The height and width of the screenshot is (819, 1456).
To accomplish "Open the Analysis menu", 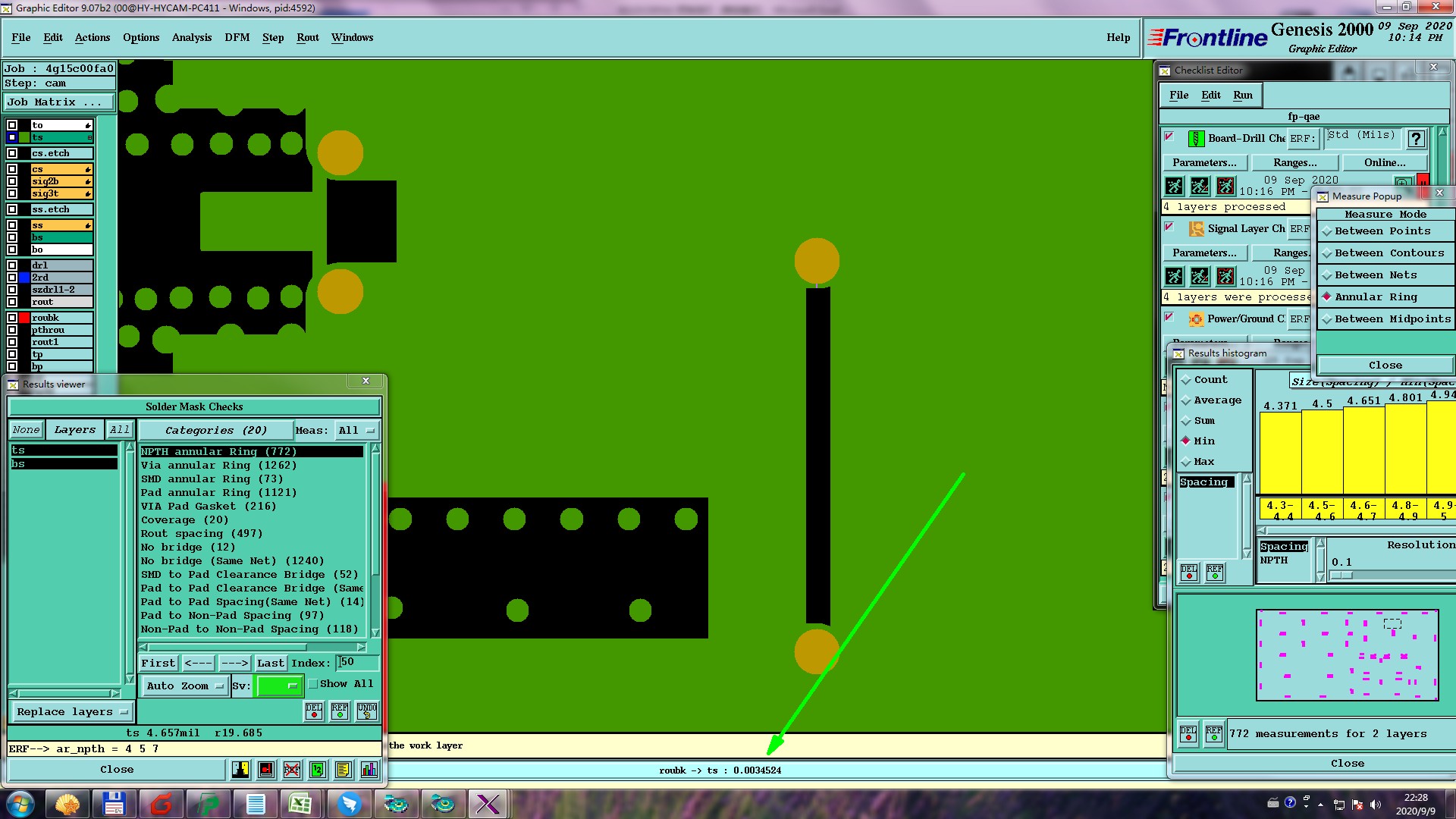I will (192, 38).
